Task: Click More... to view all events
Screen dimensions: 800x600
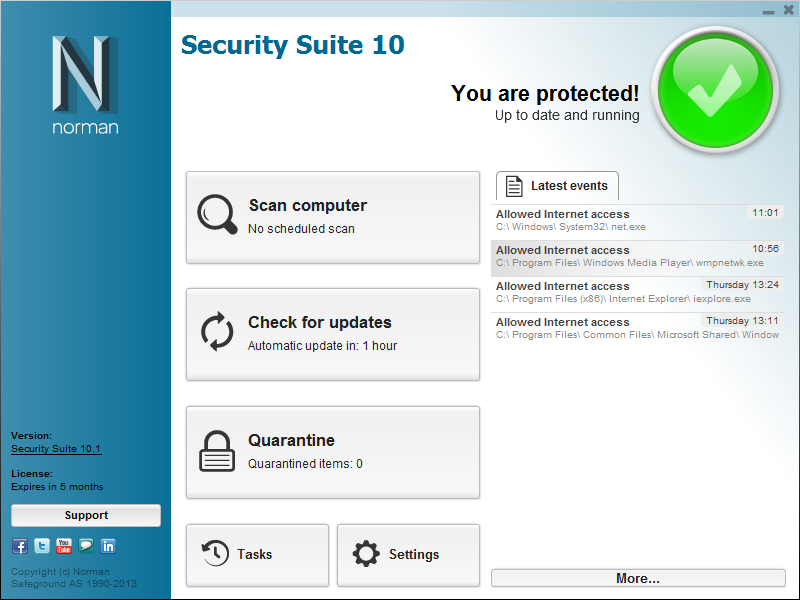Action: pos(638,578)
